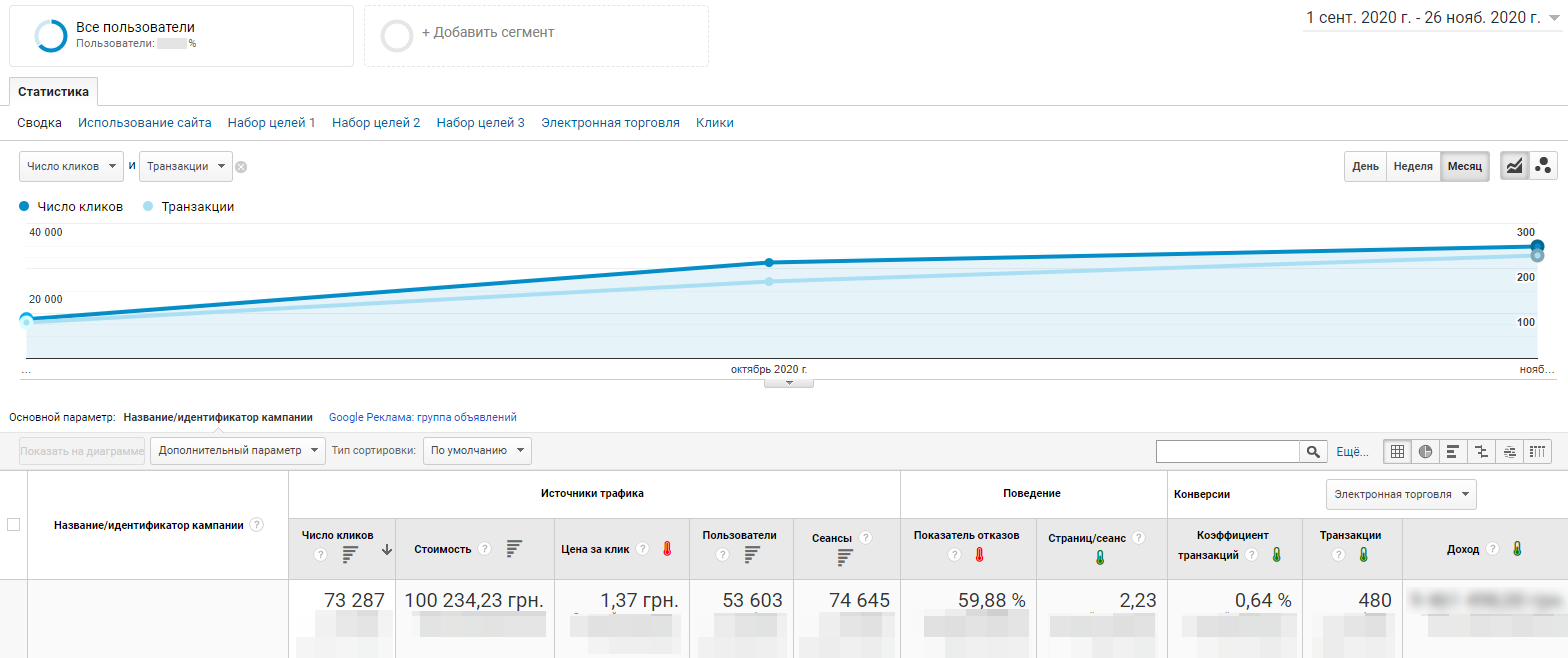Click the green thermometer beside Доход
This screenshot has height=658, width=1568.
1517,548
